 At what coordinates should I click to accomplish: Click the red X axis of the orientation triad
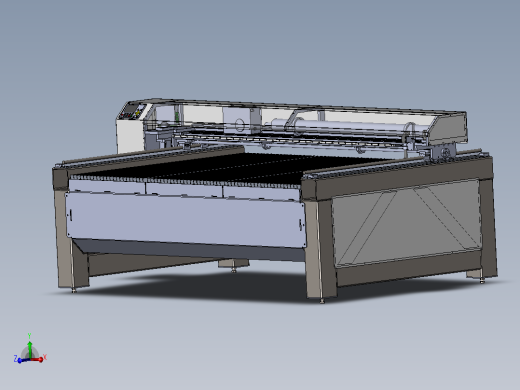tap(38, 359)
